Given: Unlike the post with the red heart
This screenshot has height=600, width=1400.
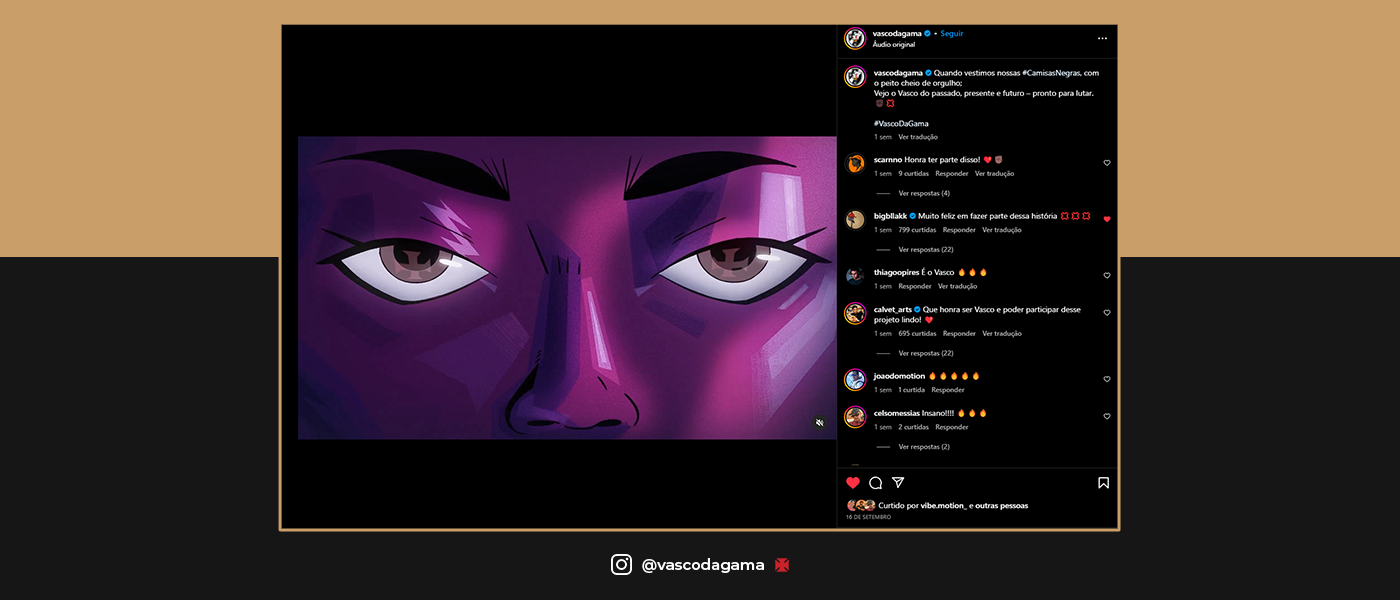Looking at the screenshot, I should pyautogui.click(x=853, y=482).
